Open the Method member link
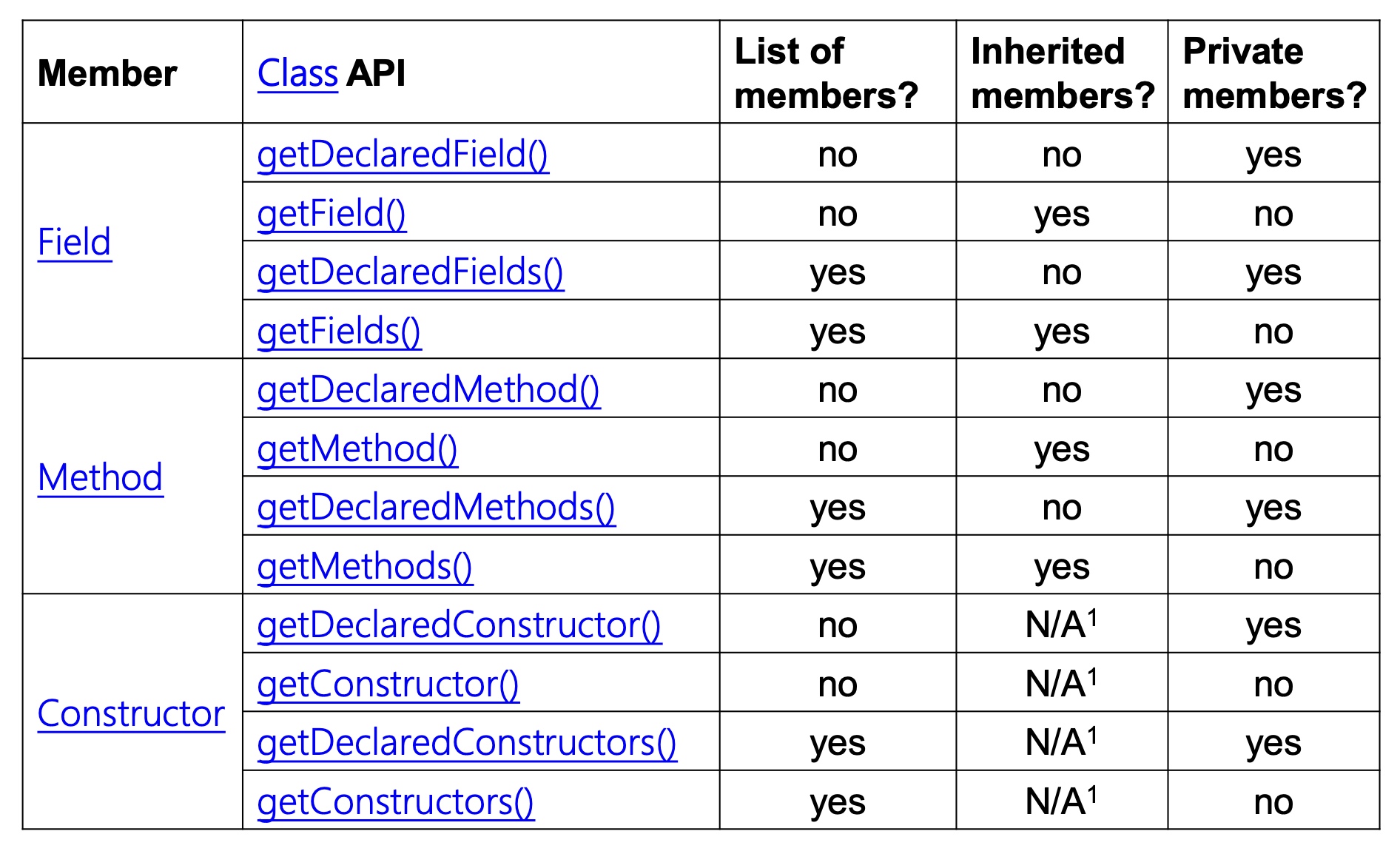The width and height of the screenshot is (1400, 854). [x=100, y=477]
